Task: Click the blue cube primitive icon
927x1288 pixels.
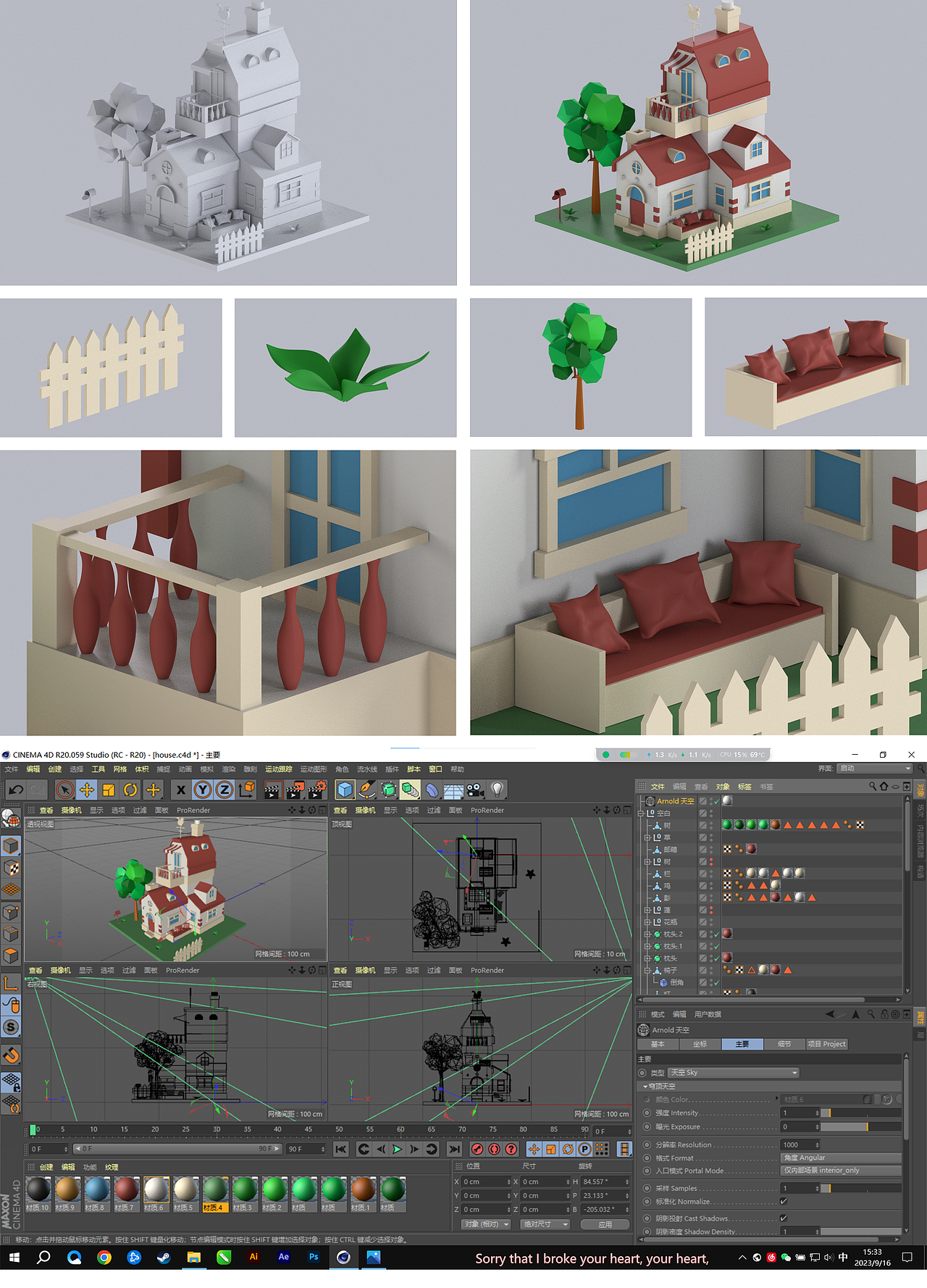Action: (345, 790)
